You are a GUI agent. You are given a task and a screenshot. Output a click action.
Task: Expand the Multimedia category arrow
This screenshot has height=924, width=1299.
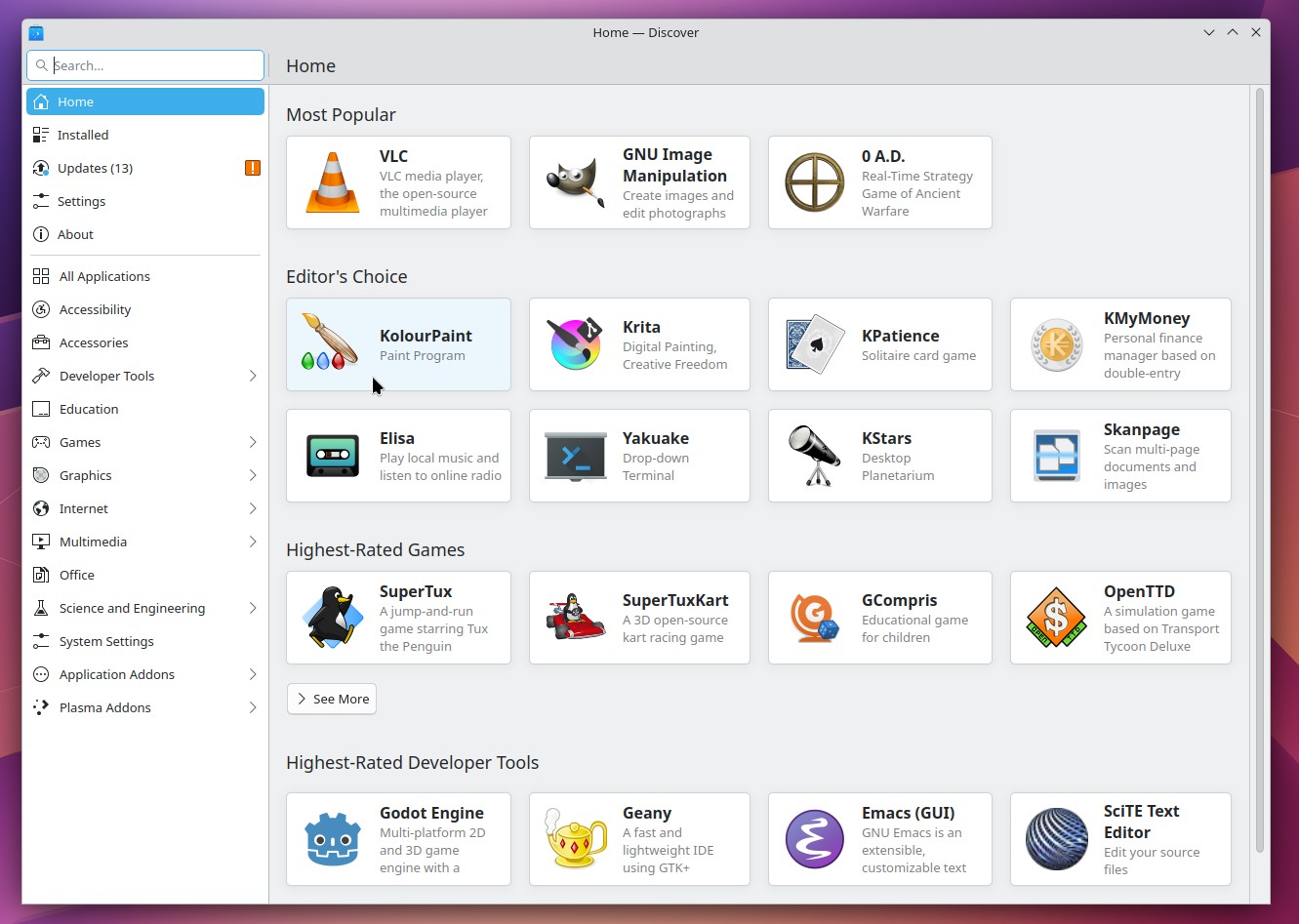tap(253, 542)
